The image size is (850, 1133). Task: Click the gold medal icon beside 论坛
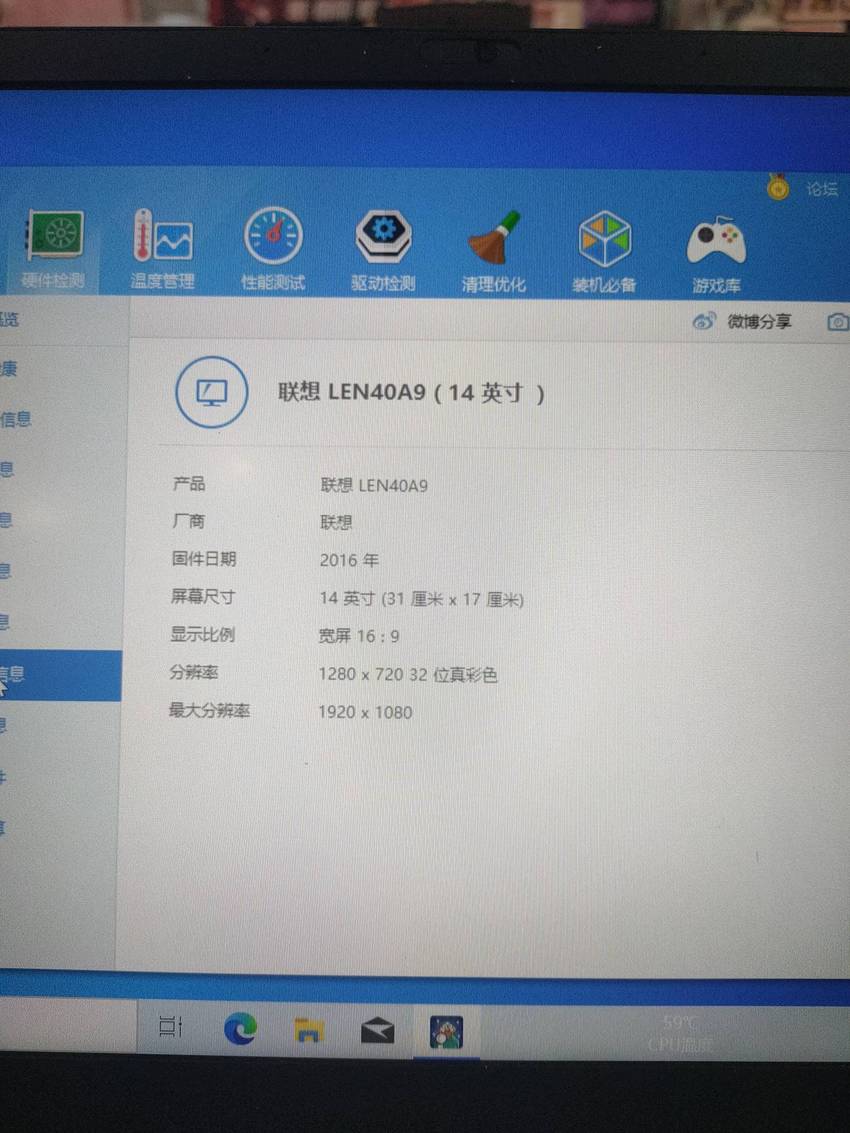tap(778, 188)
